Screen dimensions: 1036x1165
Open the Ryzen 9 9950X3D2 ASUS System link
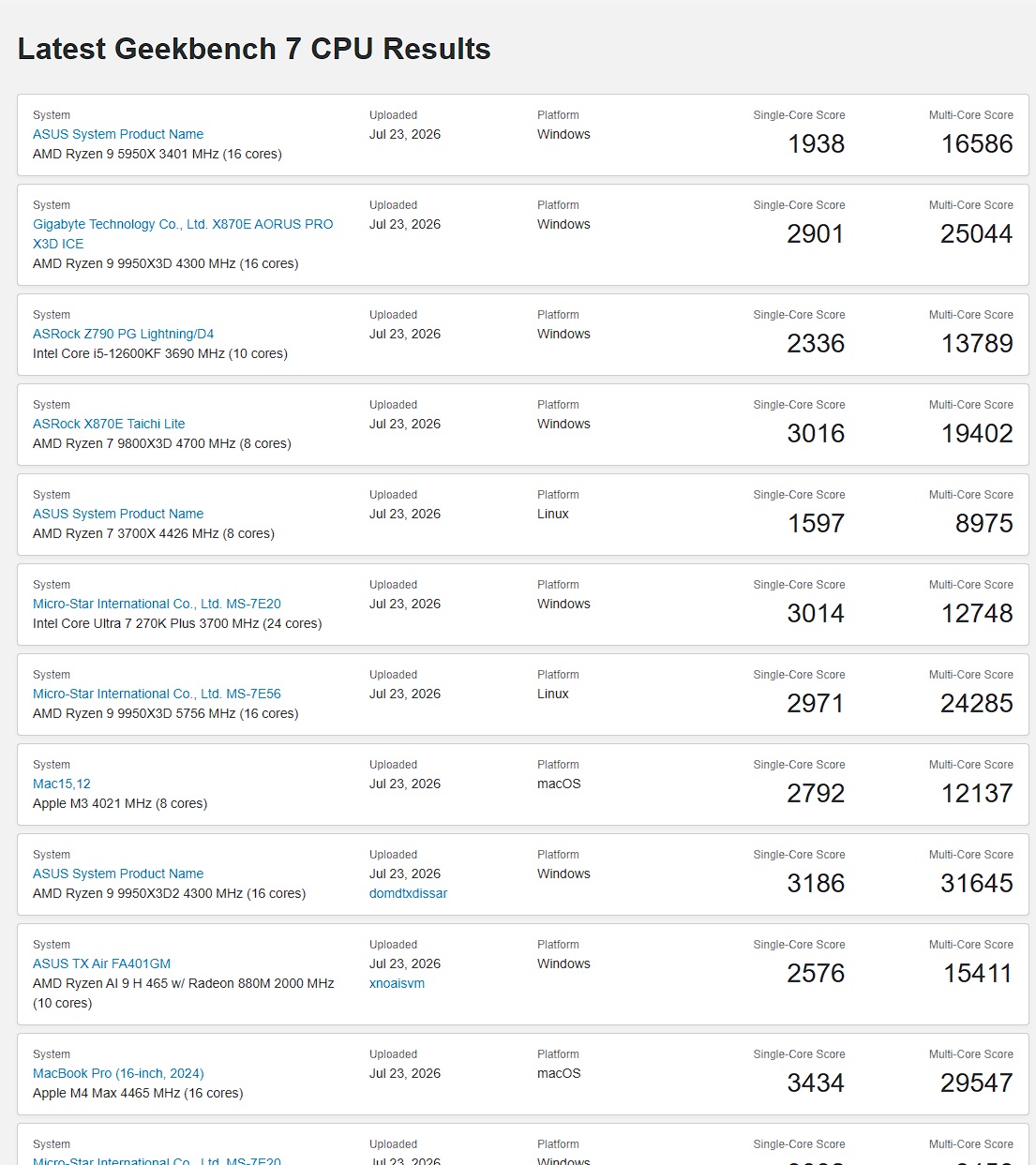point(118,874)
